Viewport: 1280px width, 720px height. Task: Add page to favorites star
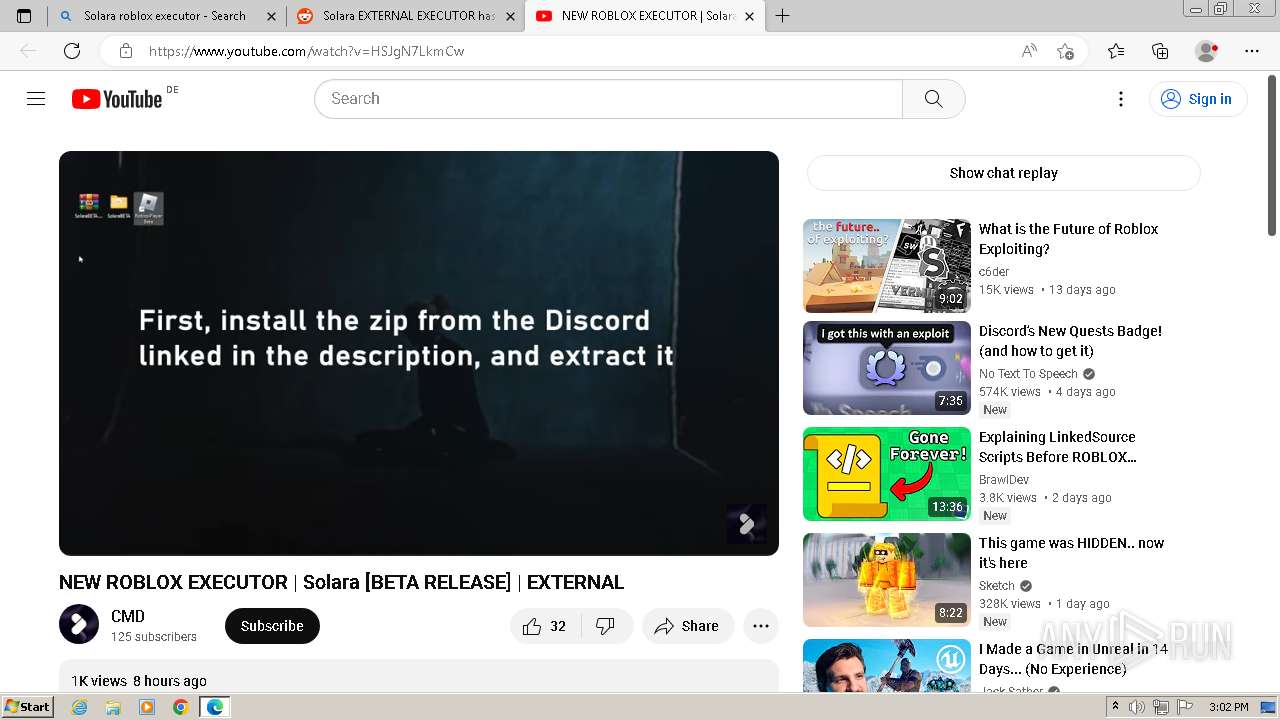point(1065,51)
